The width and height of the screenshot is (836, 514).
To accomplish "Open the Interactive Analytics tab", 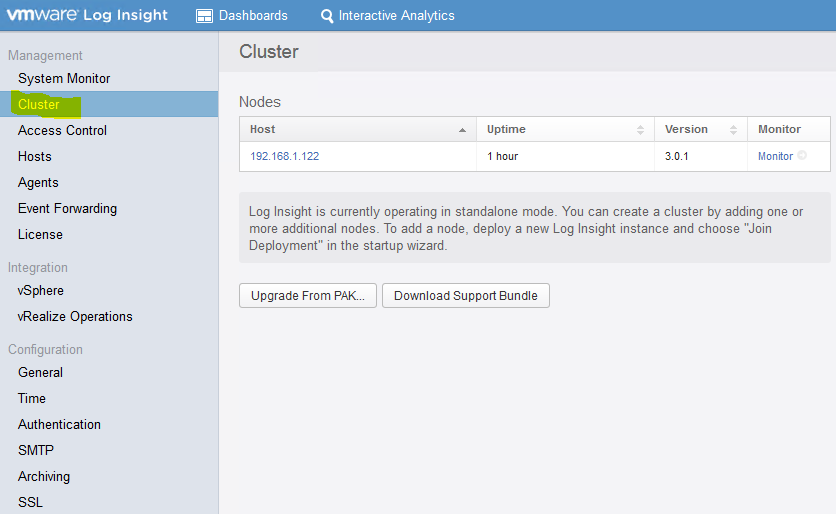I will pyautogui.click(x=388, y=15).
